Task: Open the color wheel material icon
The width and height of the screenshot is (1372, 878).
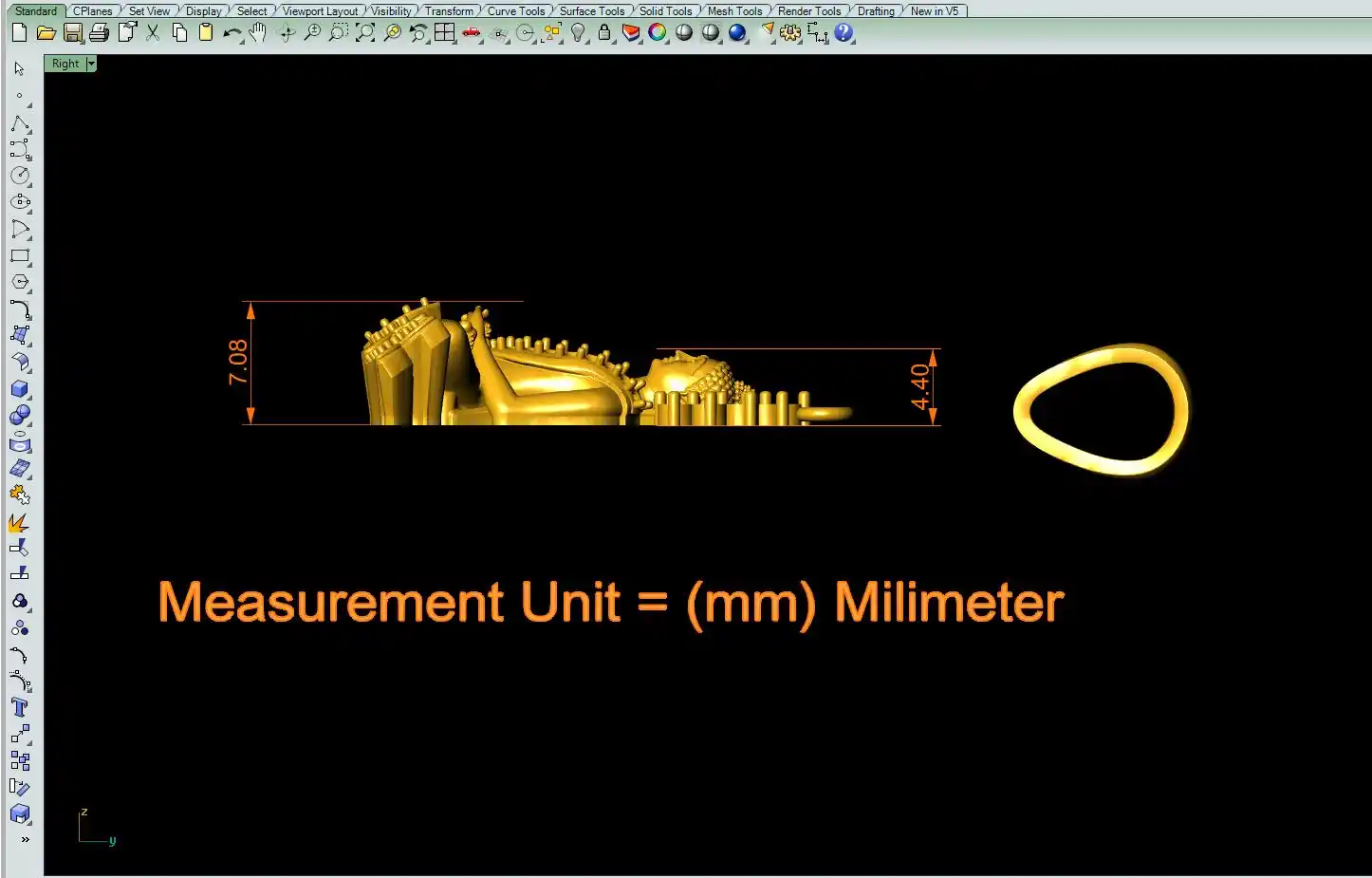Action: tap(657, 33)
